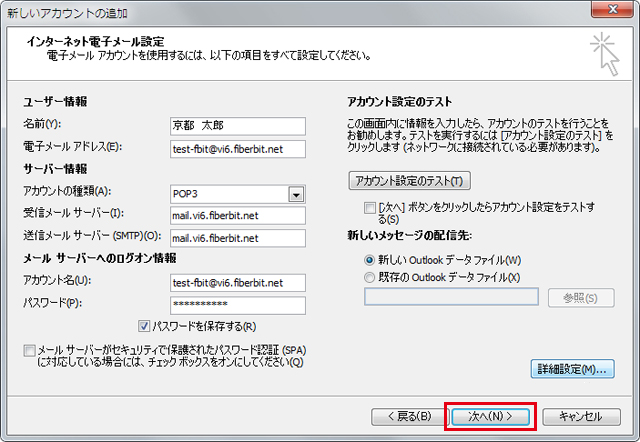Select existing Outlook data file radio option
The image size is (640, 442).
pos(371,276)
